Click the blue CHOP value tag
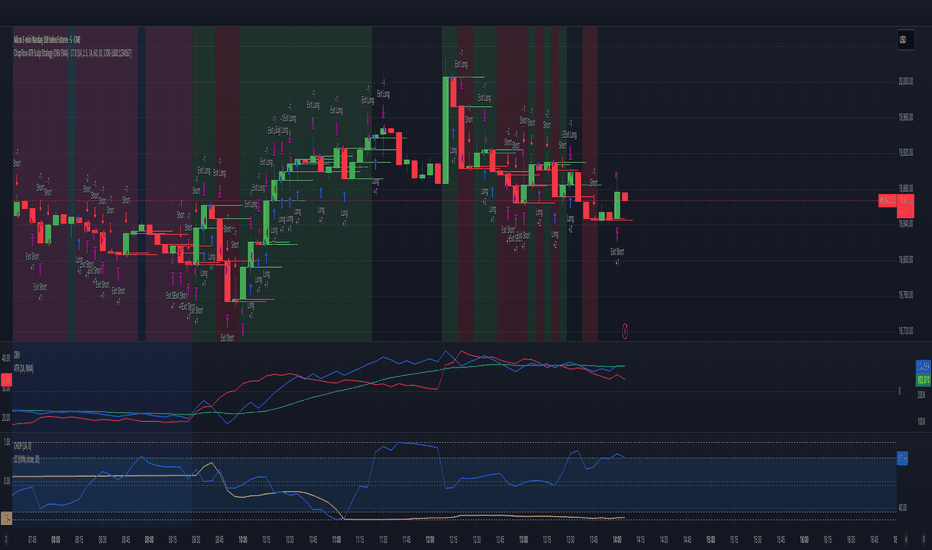This screenshot has height=550, width=932. click(902, 458)
